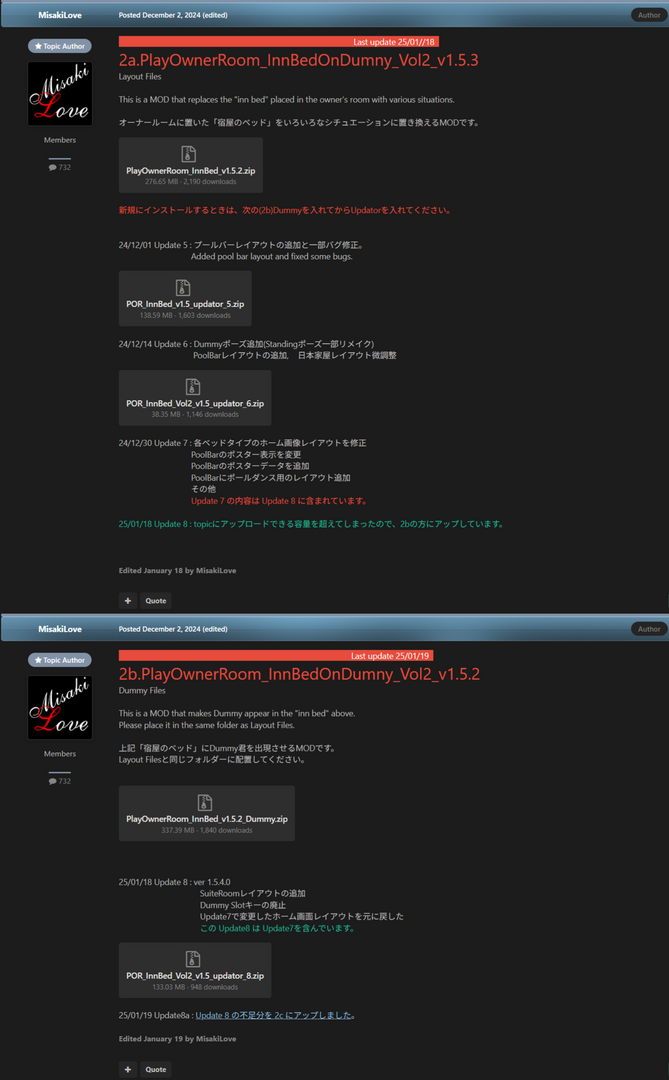The width and height of the screenshot is (669, 1080).
Task: Click the red Japanese install warning text in 2a
Action: pyautogui.click(x=285, y=210)
